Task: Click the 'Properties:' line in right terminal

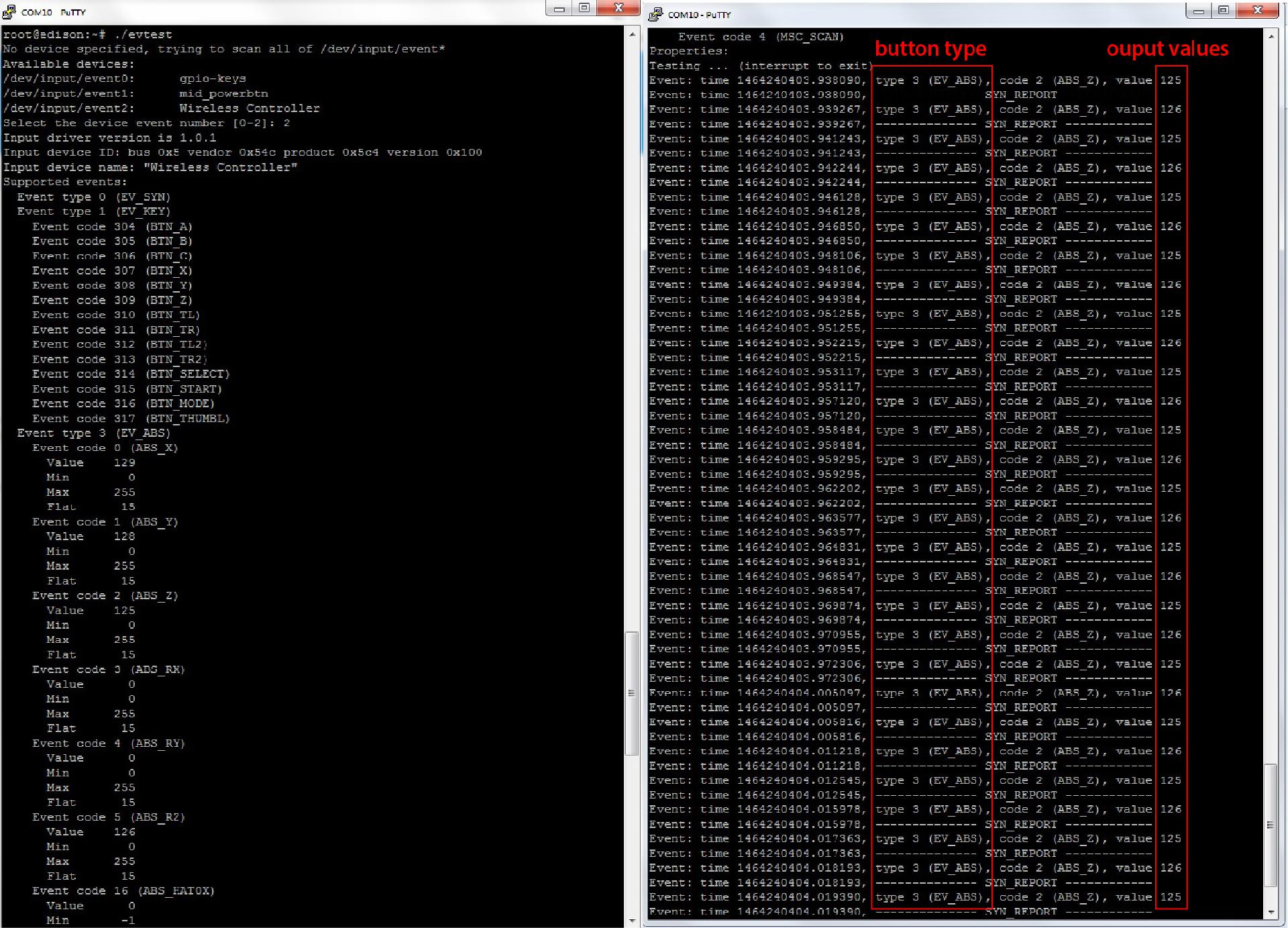Action: [x=688, y=51]
